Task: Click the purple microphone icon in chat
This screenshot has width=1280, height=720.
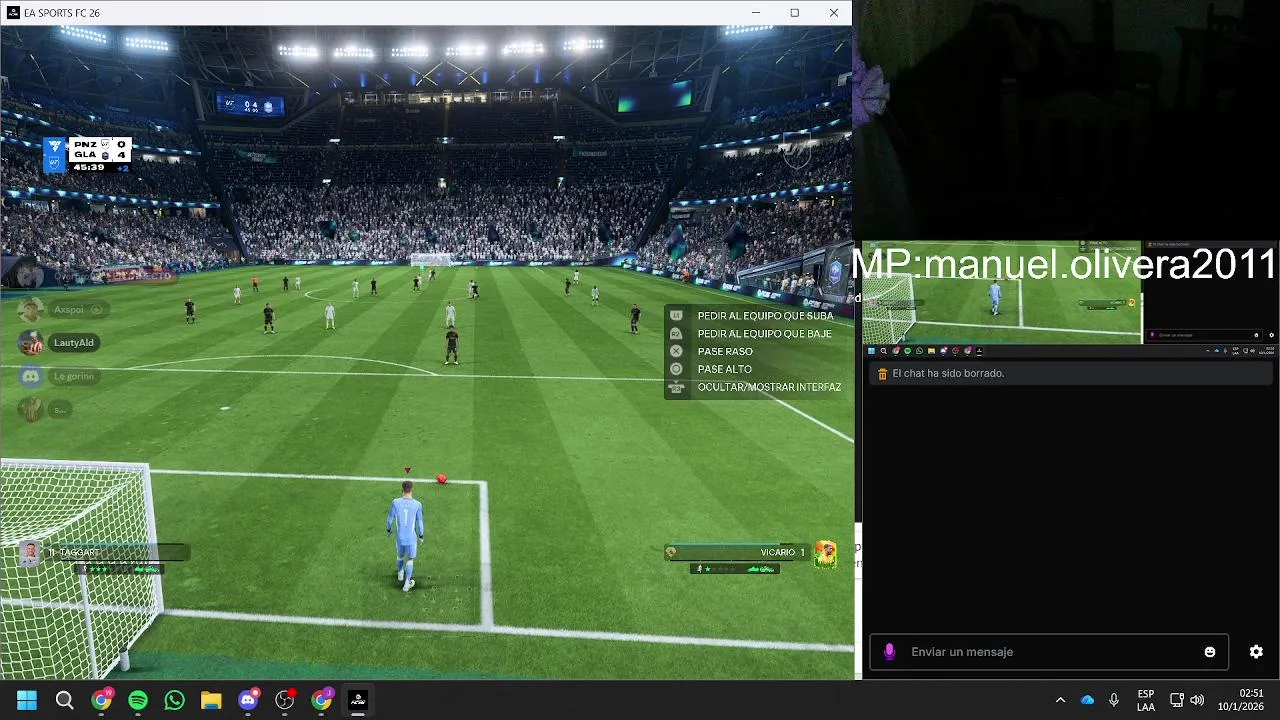Action: 890,652
